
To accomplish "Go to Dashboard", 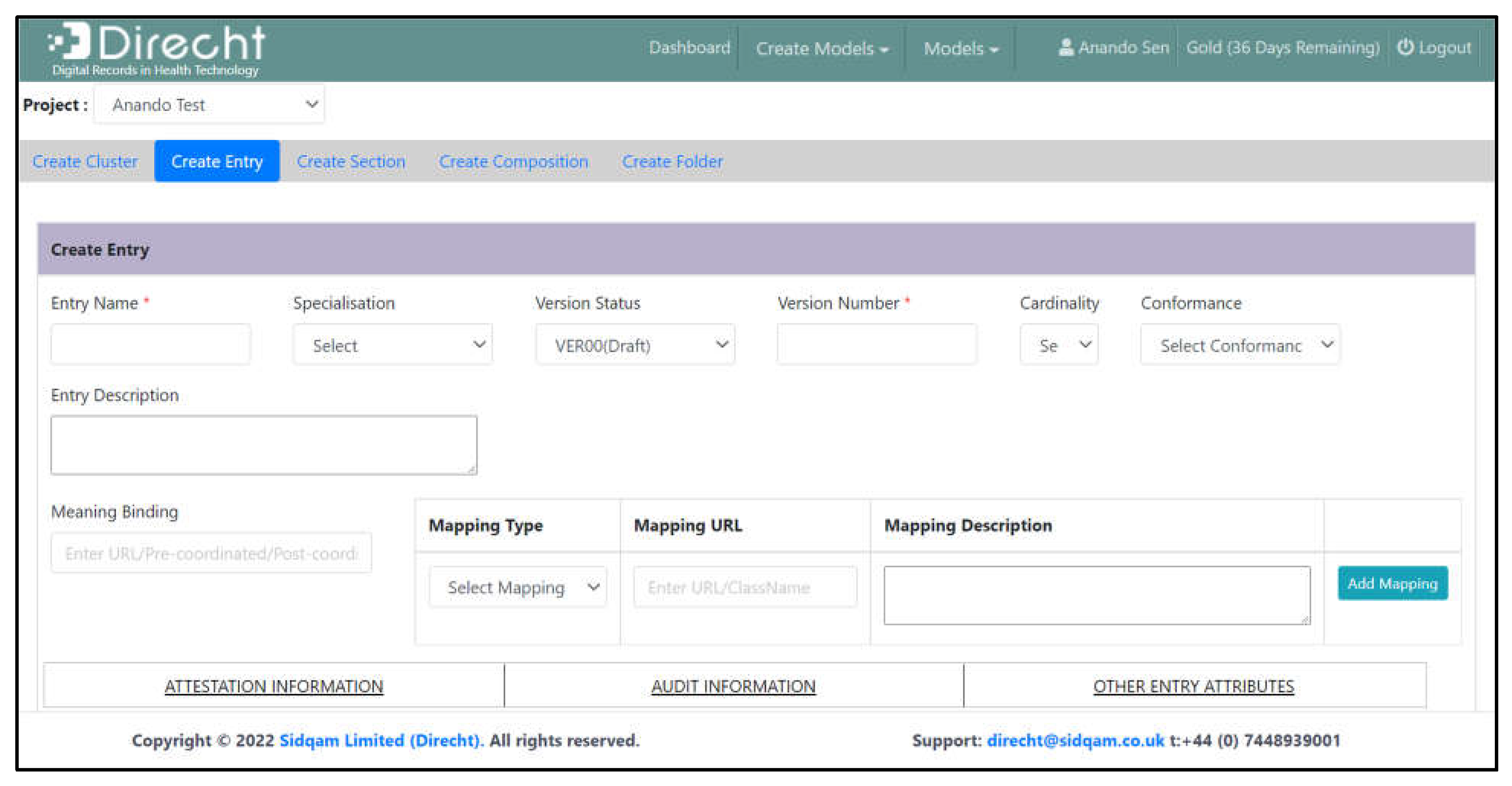I will click(689, 48).
